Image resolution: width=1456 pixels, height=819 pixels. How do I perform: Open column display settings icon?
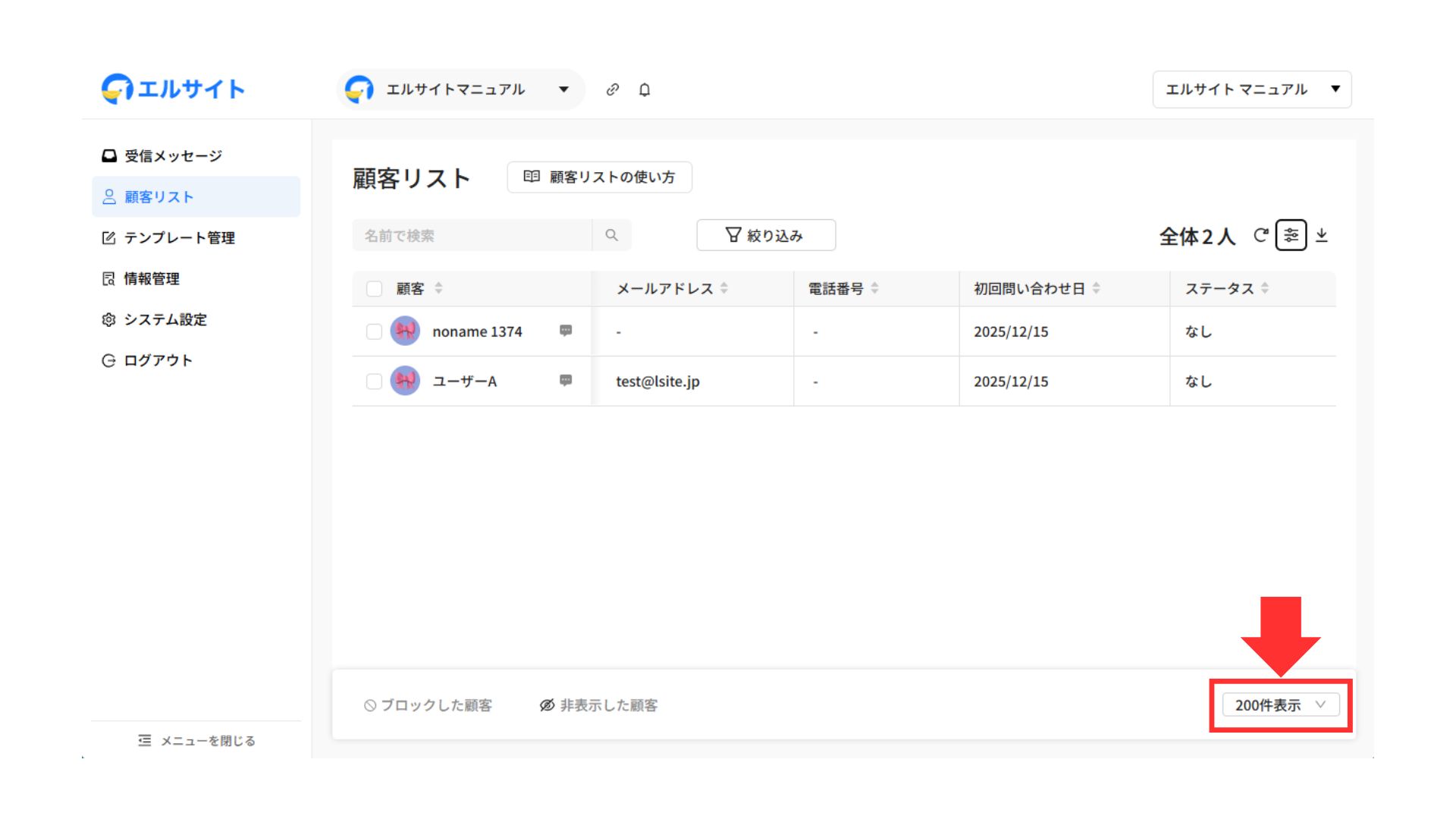(x=1291, y=236)
